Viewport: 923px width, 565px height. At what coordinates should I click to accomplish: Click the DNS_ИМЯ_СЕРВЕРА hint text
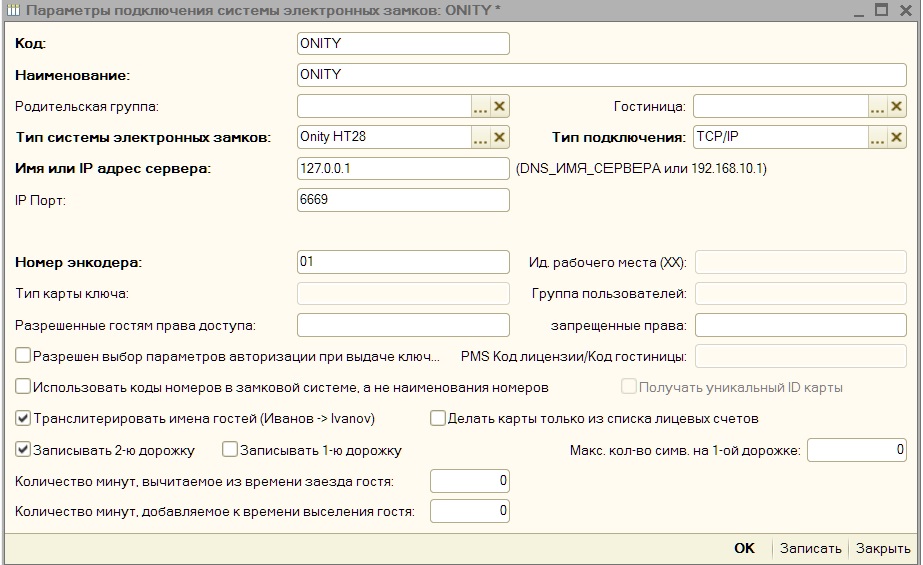click(x=641, y=168)
